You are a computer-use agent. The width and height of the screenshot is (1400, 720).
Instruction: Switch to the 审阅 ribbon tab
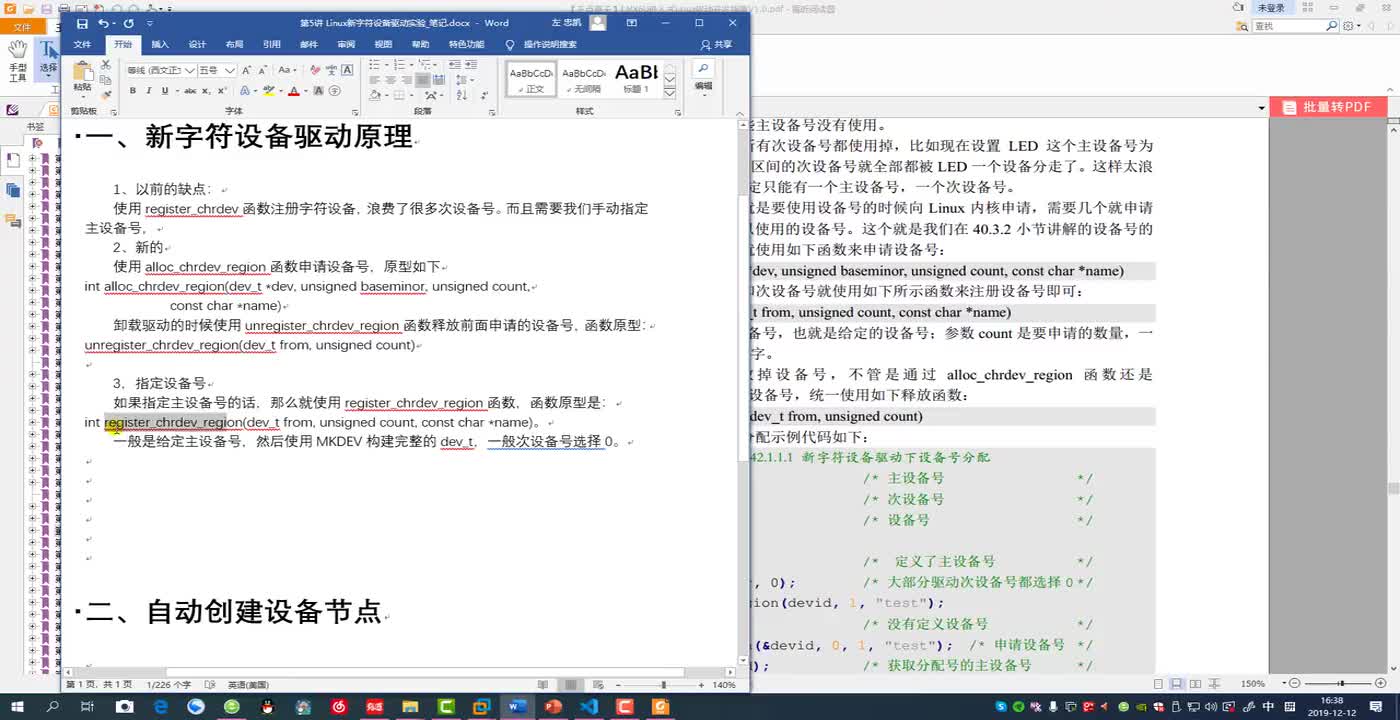click(346, 44)
